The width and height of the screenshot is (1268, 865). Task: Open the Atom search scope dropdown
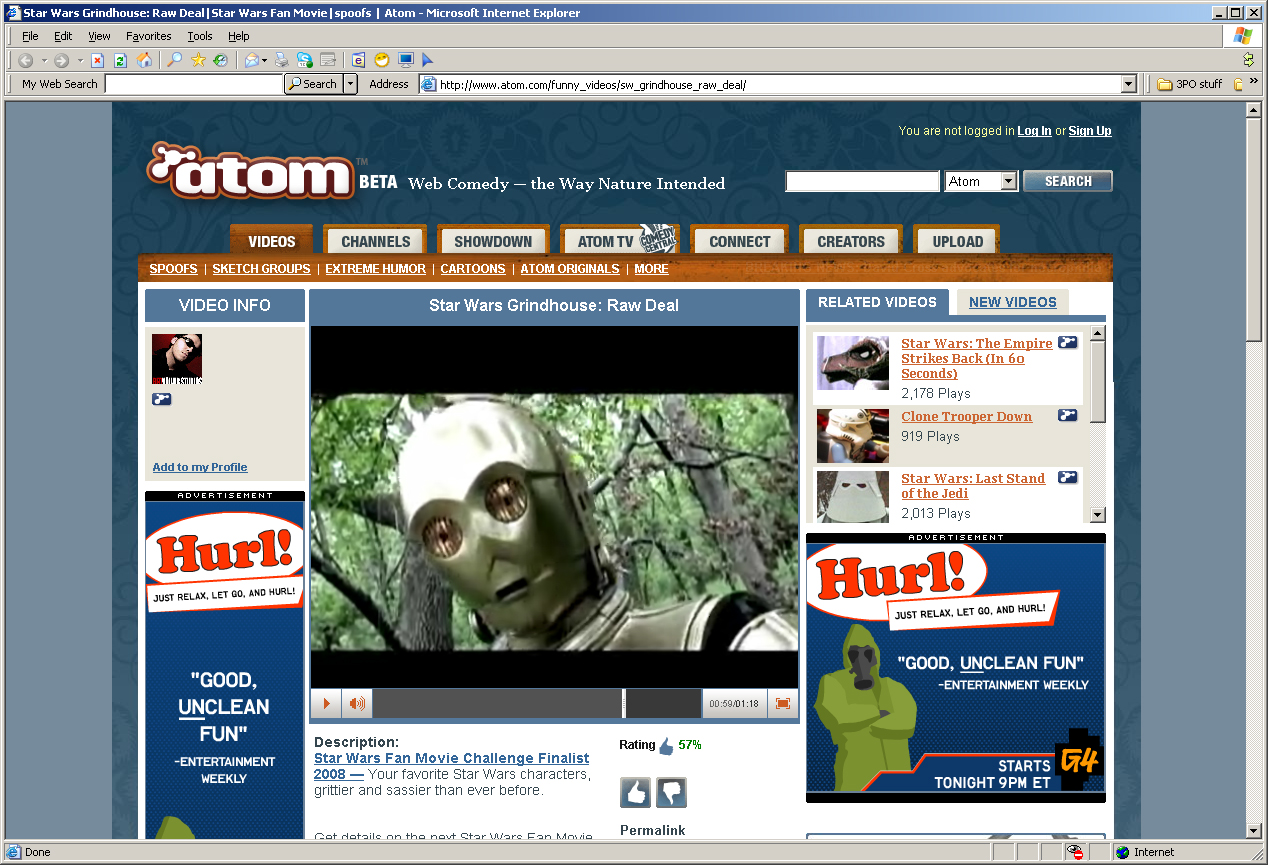(x=1009, y=181)
